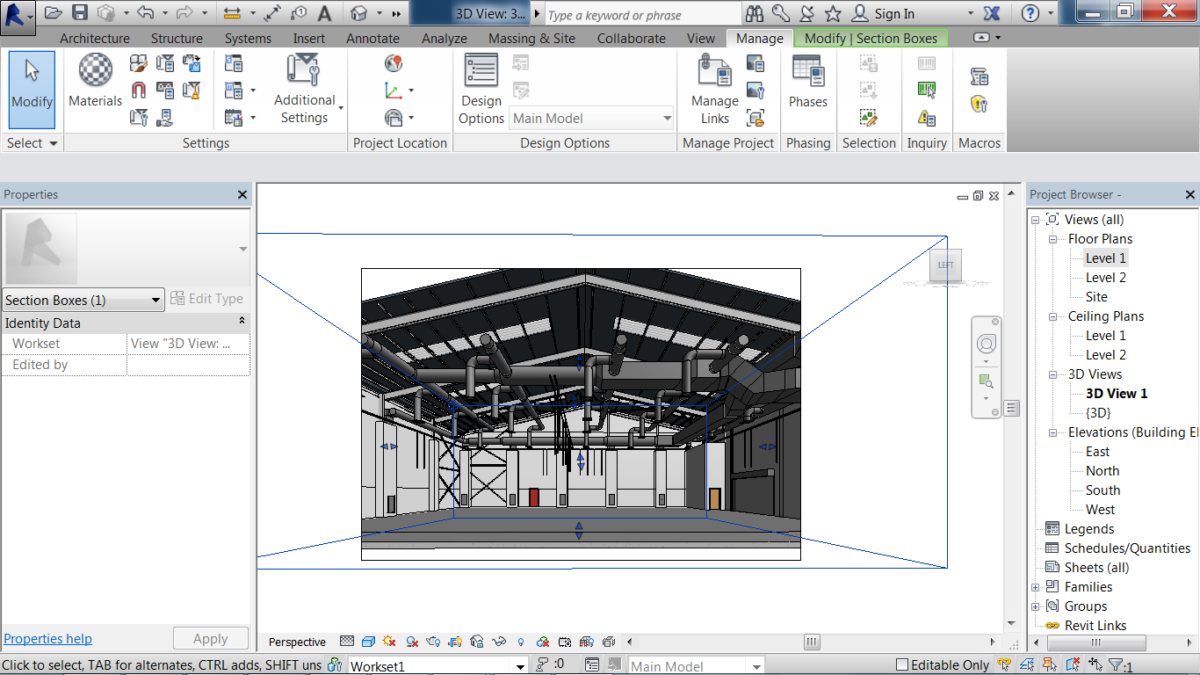Click the Save icon in Quick Access toolbar

click(79, 12)
